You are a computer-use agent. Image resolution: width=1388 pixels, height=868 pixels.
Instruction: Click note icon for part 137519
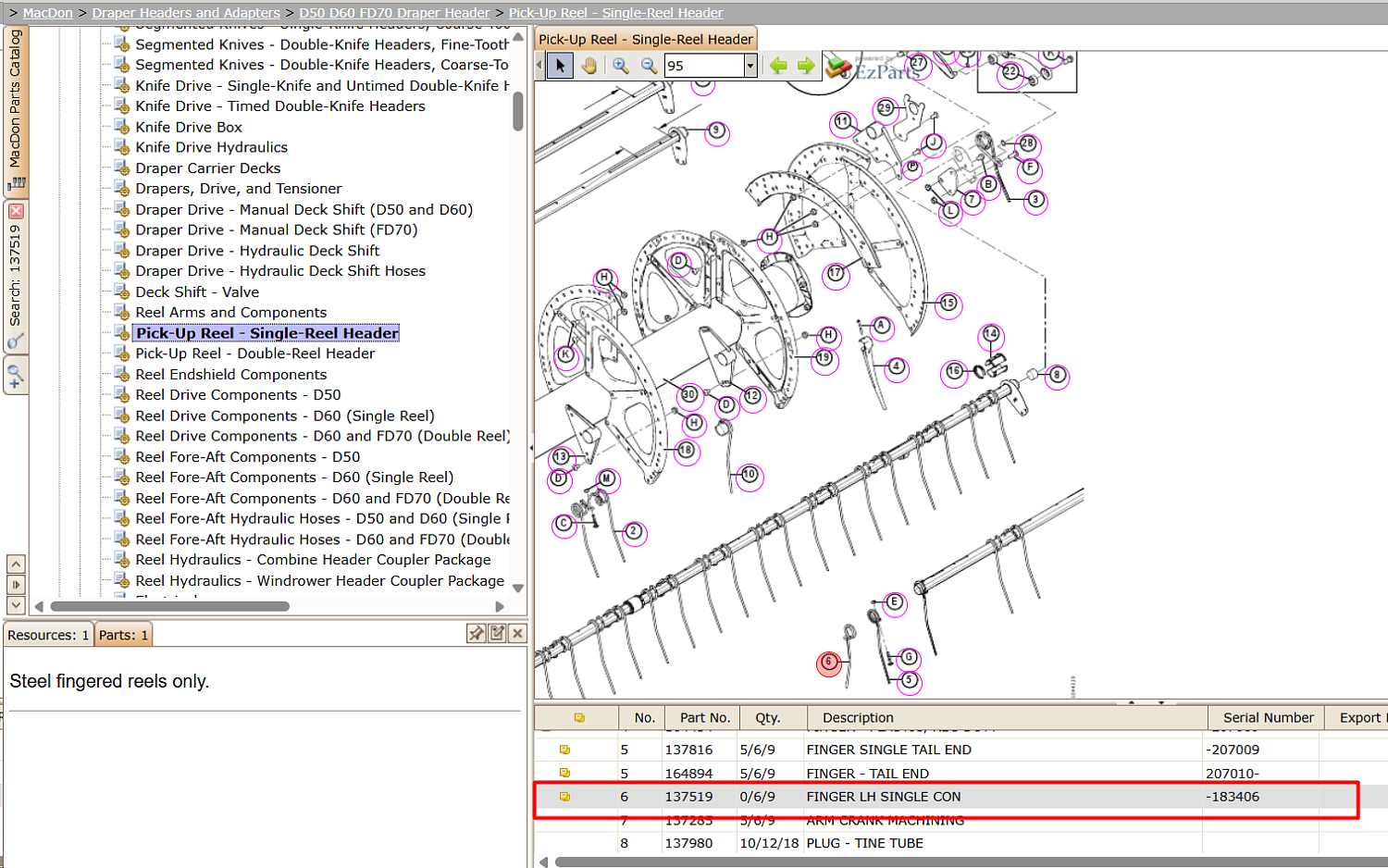pyautogui.click(x=564, y=797)
